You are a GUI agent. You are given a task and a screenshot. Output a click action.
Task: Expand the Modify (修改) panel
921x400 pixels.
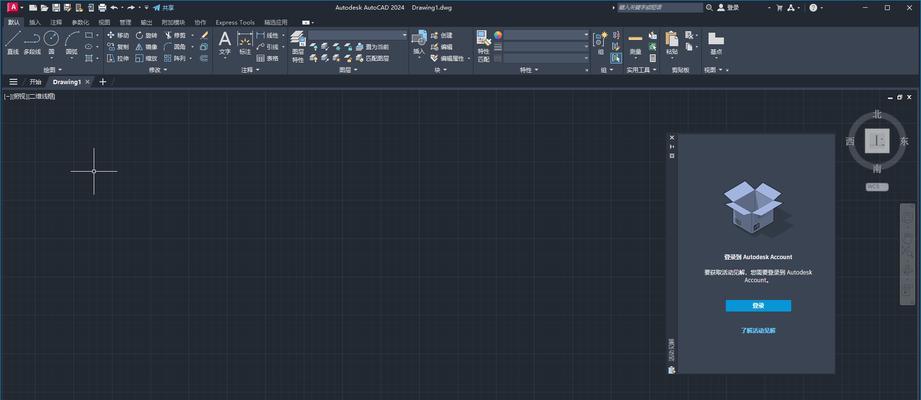coord(157,70)
